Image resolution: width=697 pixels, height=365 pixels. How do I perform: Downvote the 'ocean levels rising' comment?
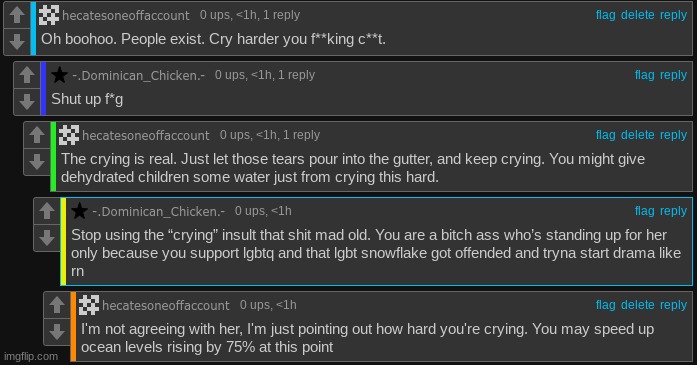click(57, 332)
